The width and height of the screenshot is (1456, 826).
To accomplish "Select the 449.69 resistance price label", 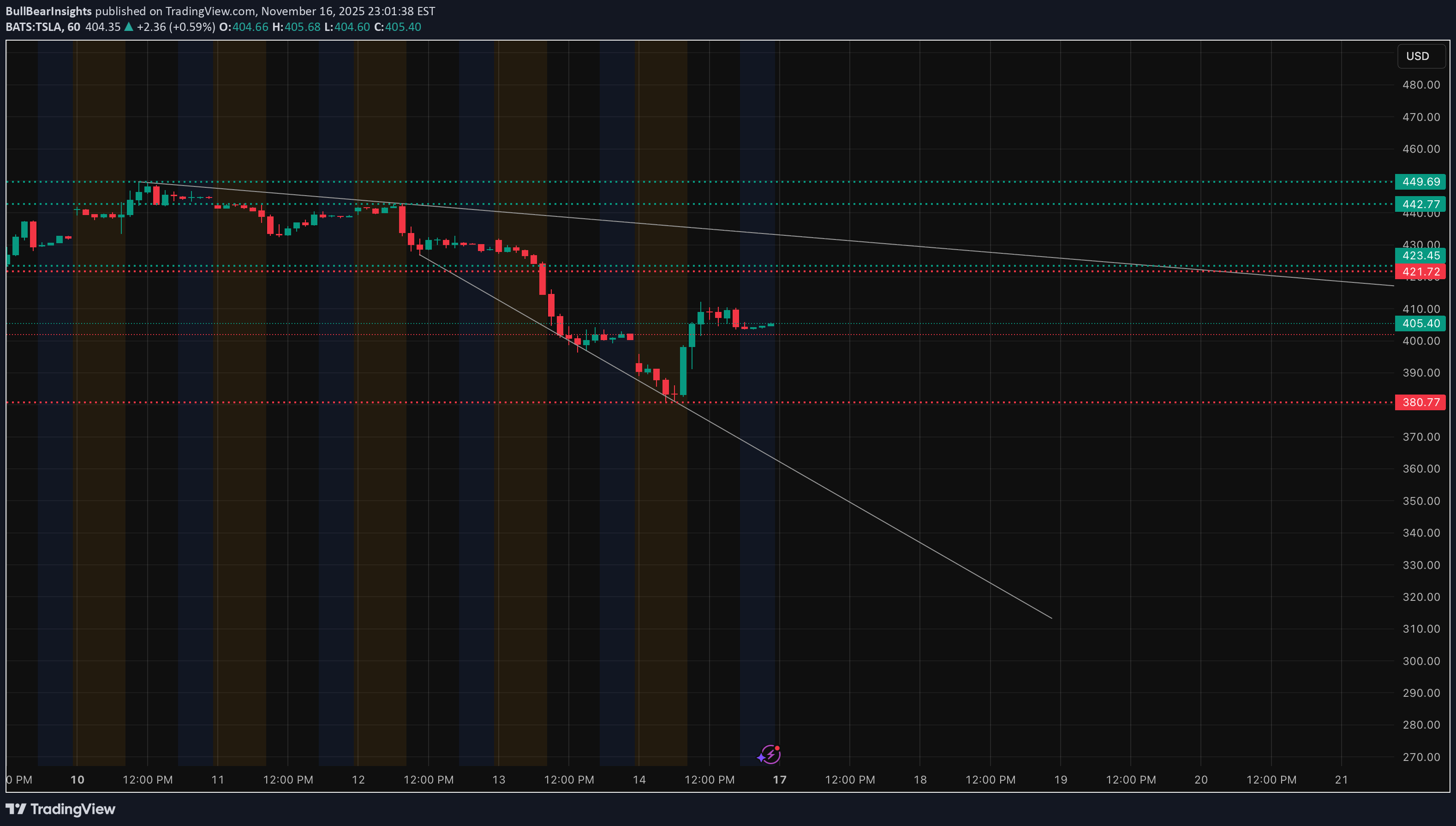I will click(1420, 182).
